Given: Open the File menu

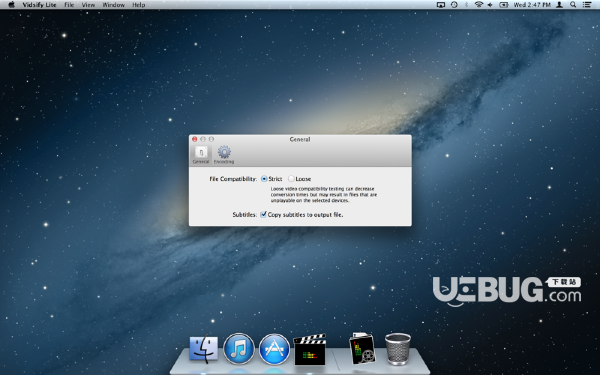Looking at the screenshot, I should pyautogui.click(x=69, y=5).
